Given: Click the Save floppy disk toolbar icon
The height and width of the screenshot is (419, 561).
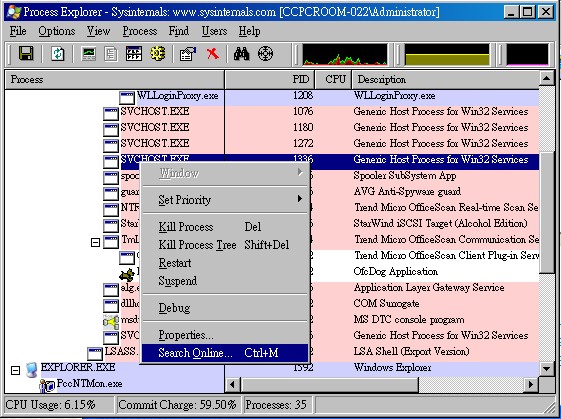Looking at the screenshot, I should tap(26, 54).
